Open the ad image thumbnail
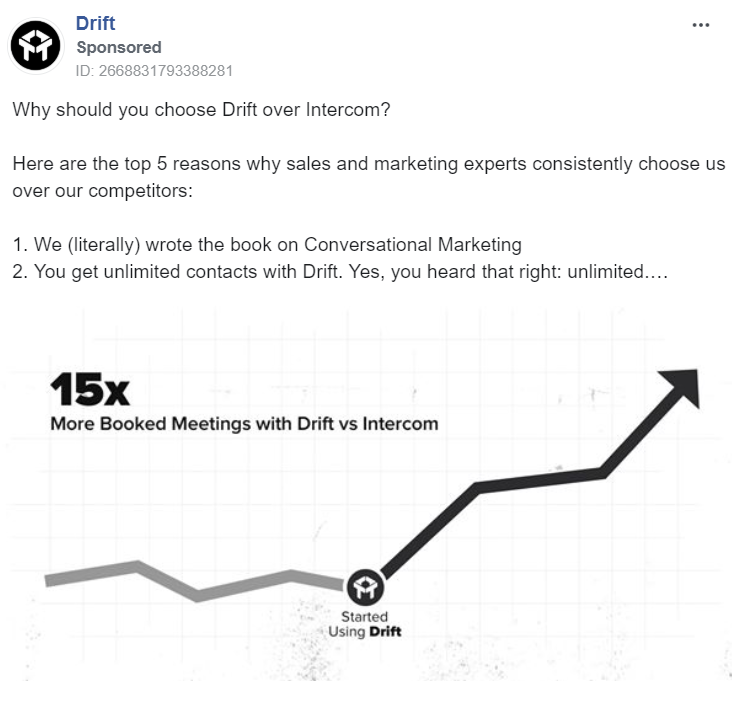732x705 pixels. pyautogui.click(x=366, y=494)
